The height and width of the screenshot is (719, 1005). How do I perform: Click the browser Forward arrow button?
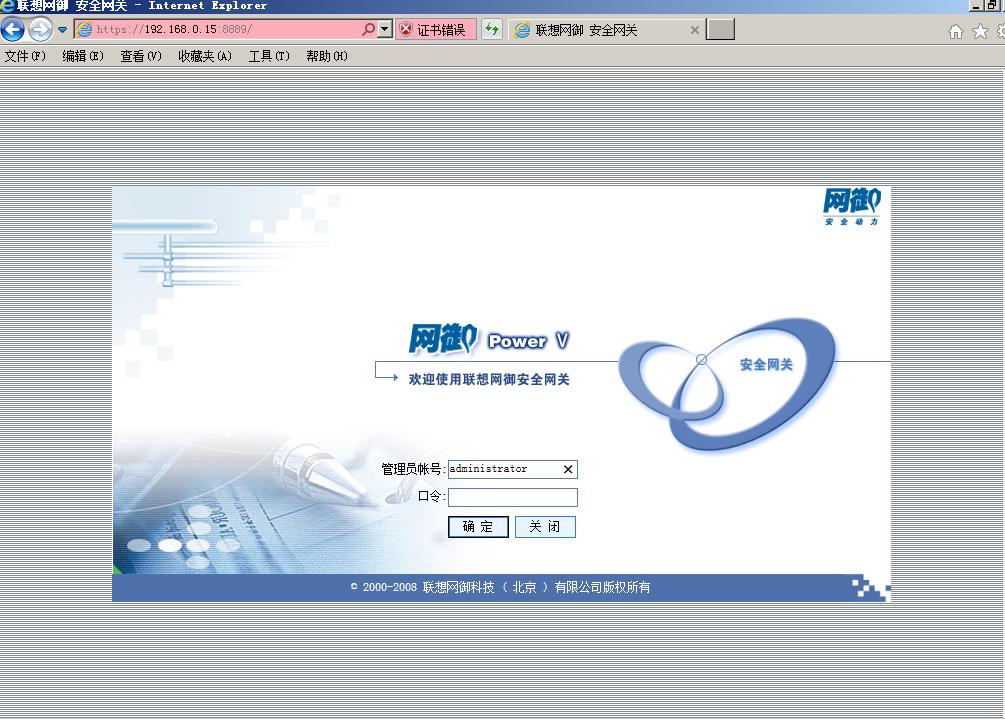click(40, 29)
